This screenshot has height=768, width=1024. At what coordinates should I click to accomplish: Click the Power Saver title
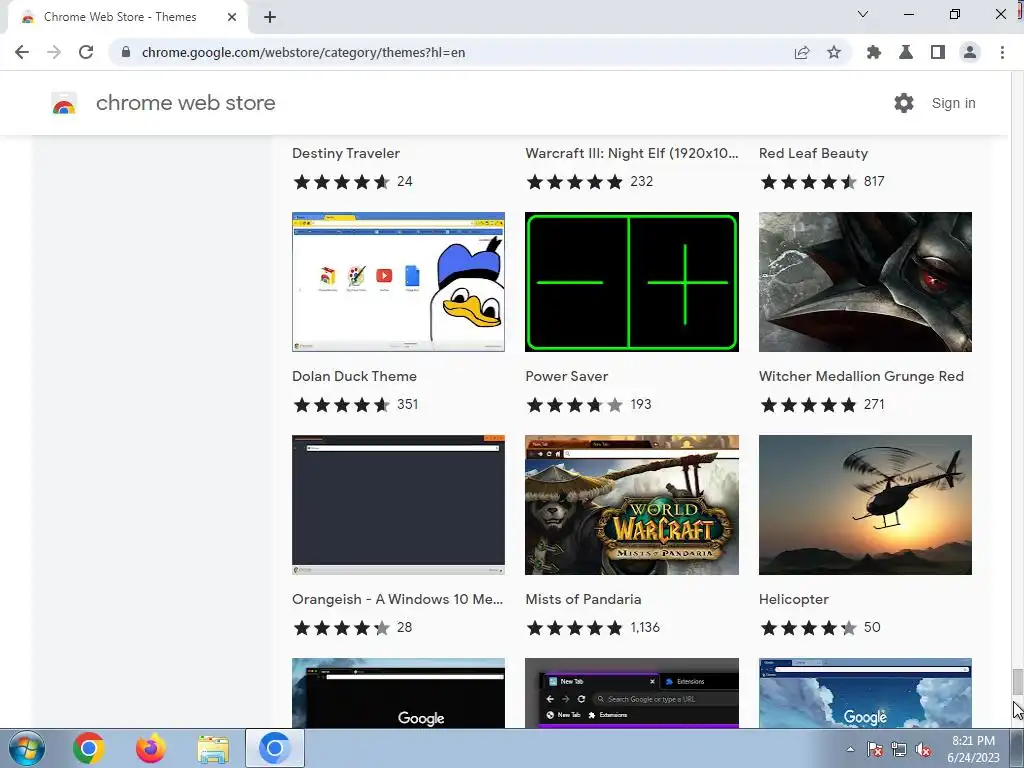coord(566,376)
